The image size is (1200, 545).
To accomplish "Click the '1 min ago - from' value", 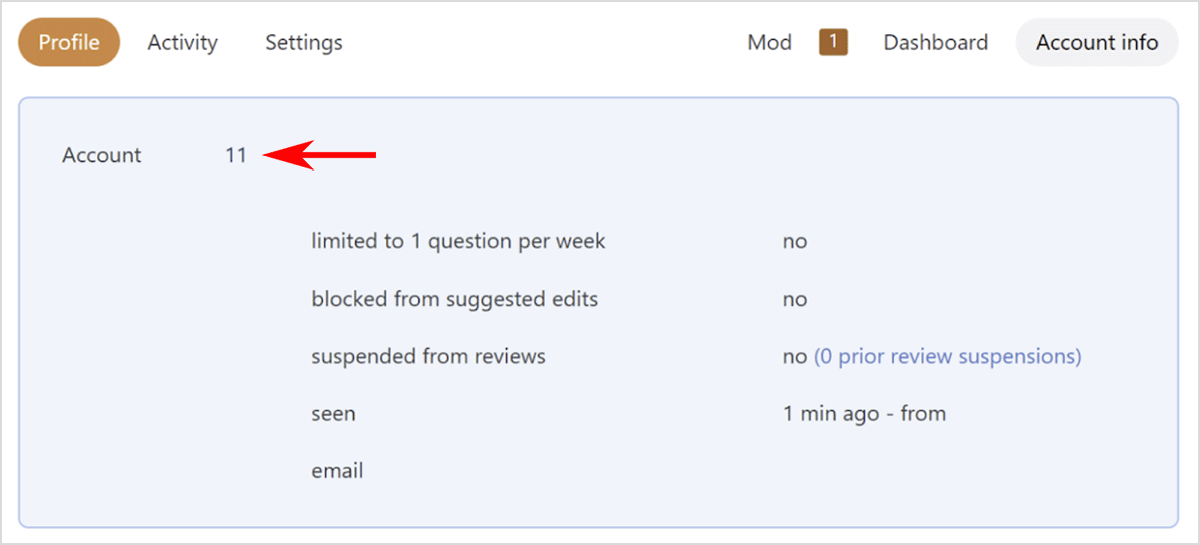I will click(864, 413).
